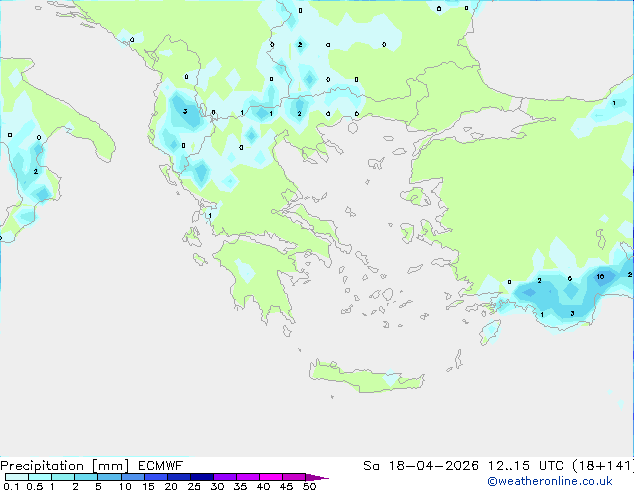Click the ©weatheronline.co.uk watermark link
The height and width of the screenshot is (490, 634).
pos(563,481)
